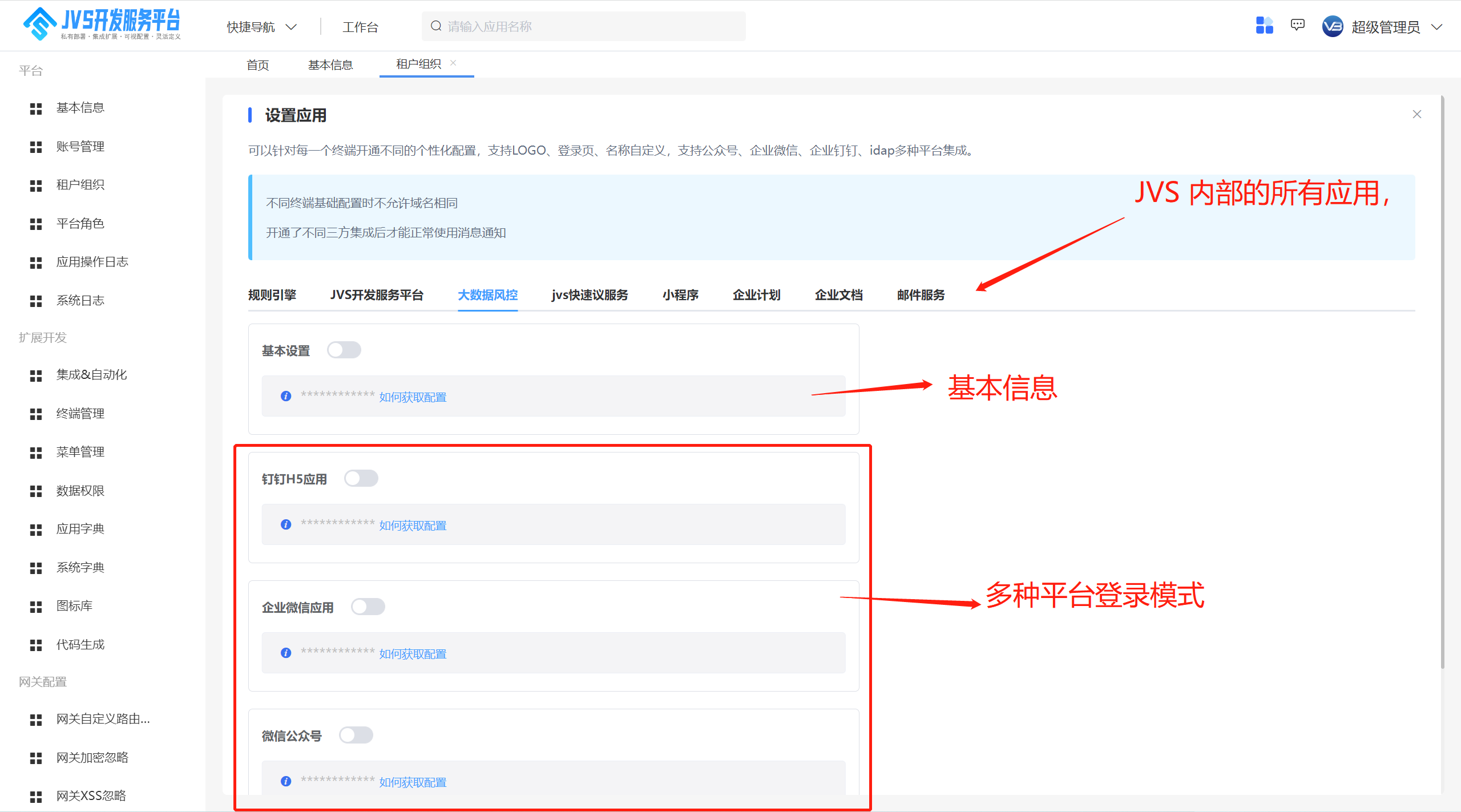Click the search magnifier icon
This screenshot has height=812, width=1461.
click(436, 26)
